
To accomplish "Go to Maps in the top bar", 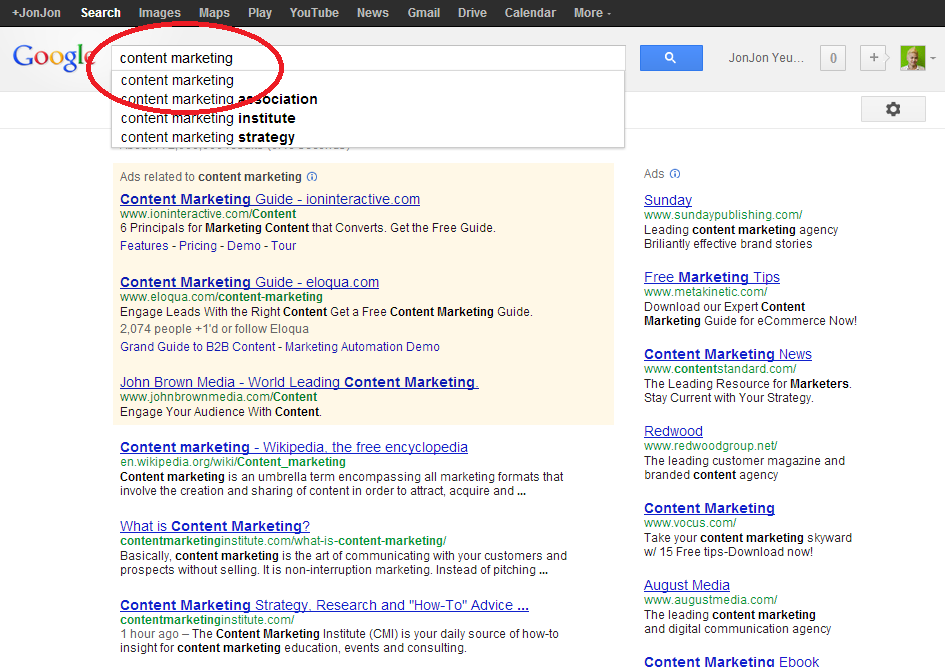I will 214,13.
